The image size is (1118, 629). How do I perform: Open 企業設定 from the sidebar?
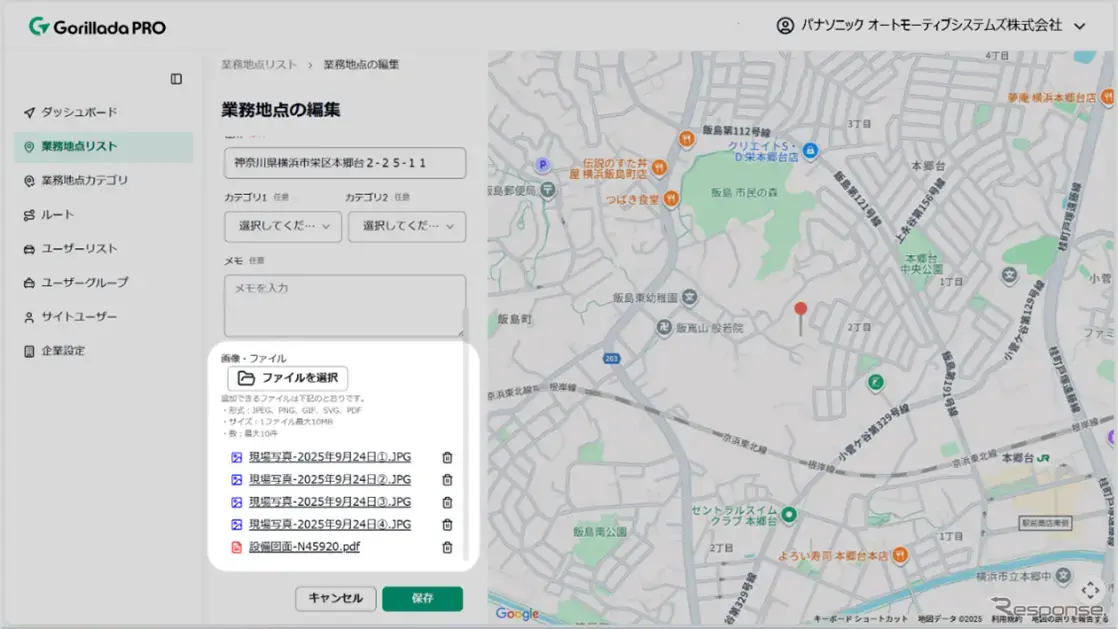64,350
